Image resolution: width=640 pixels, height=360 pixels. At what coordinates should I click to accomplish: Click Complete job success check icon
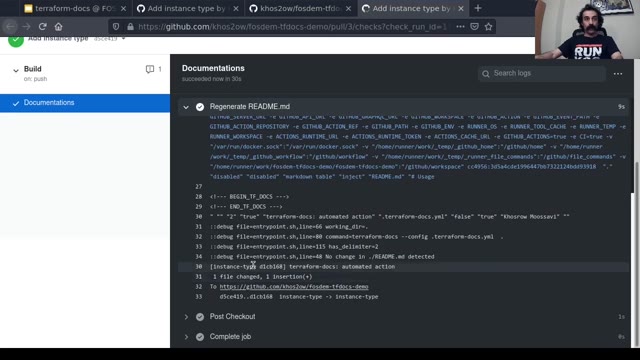pos(200,337)
